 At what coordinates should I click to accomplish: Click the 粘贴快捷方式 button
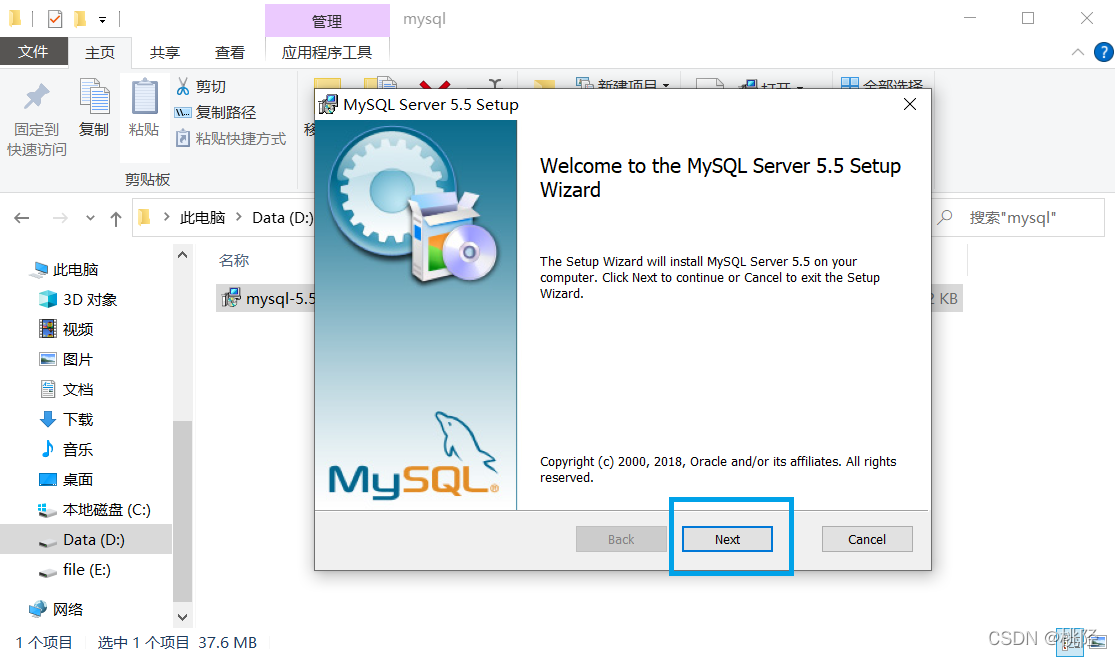coord(231,138)
